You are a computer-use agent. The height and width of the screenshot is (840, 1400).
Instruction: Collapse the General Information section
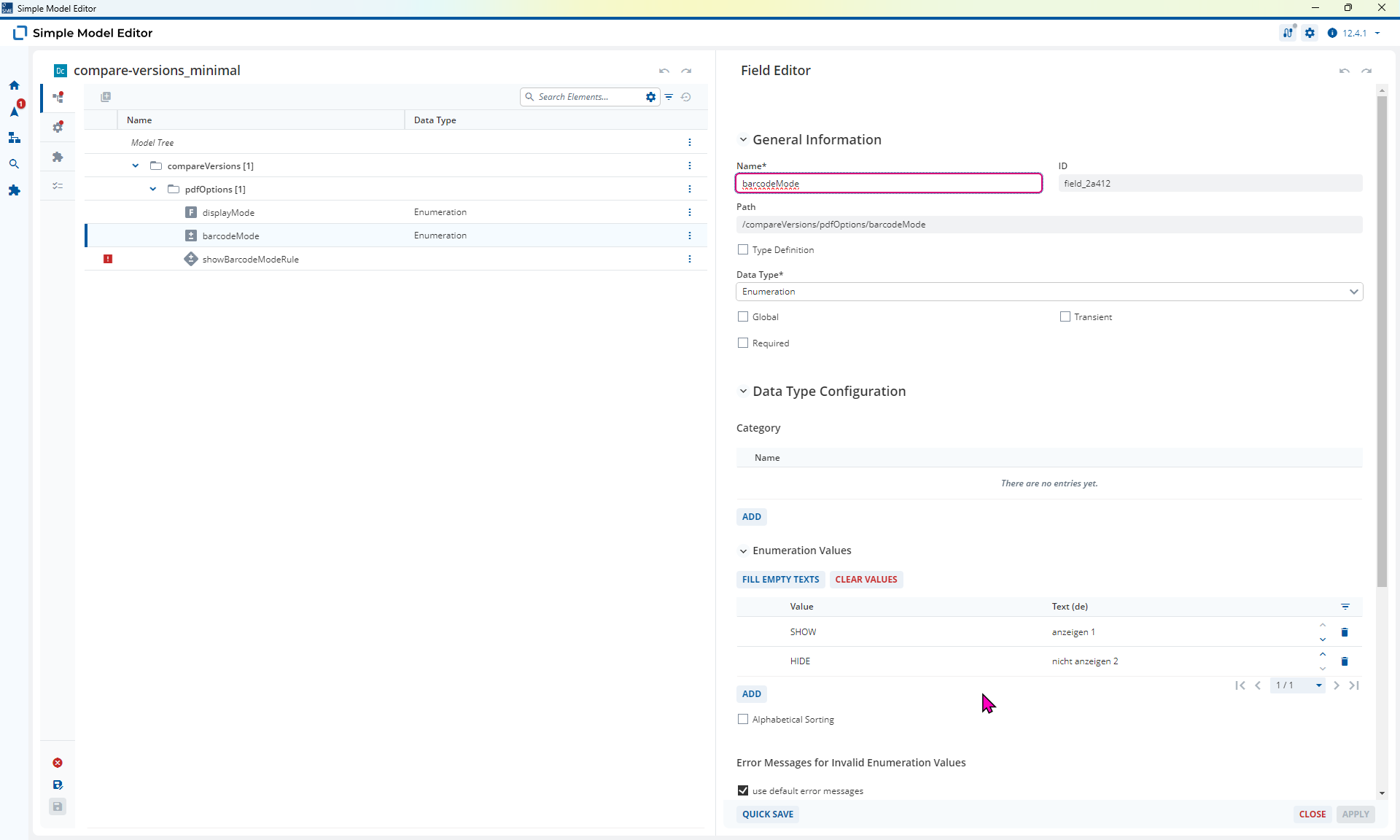[743, 139]
